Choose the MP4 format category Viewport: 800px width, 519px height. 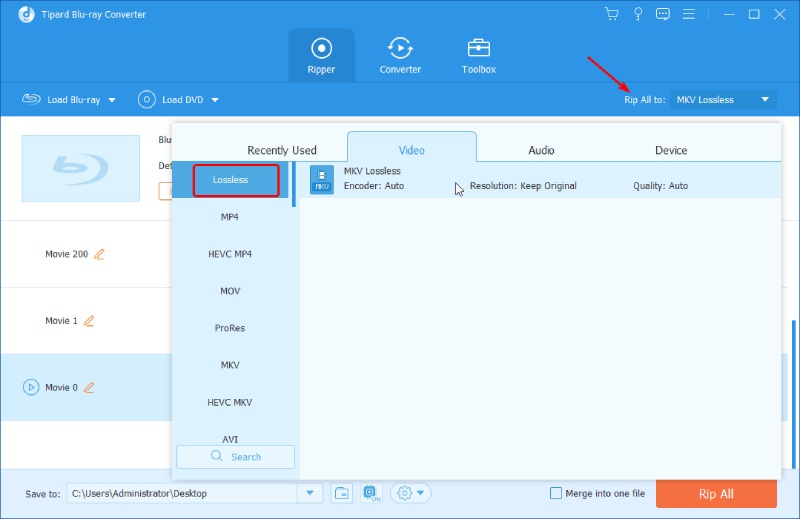[230, 217]
